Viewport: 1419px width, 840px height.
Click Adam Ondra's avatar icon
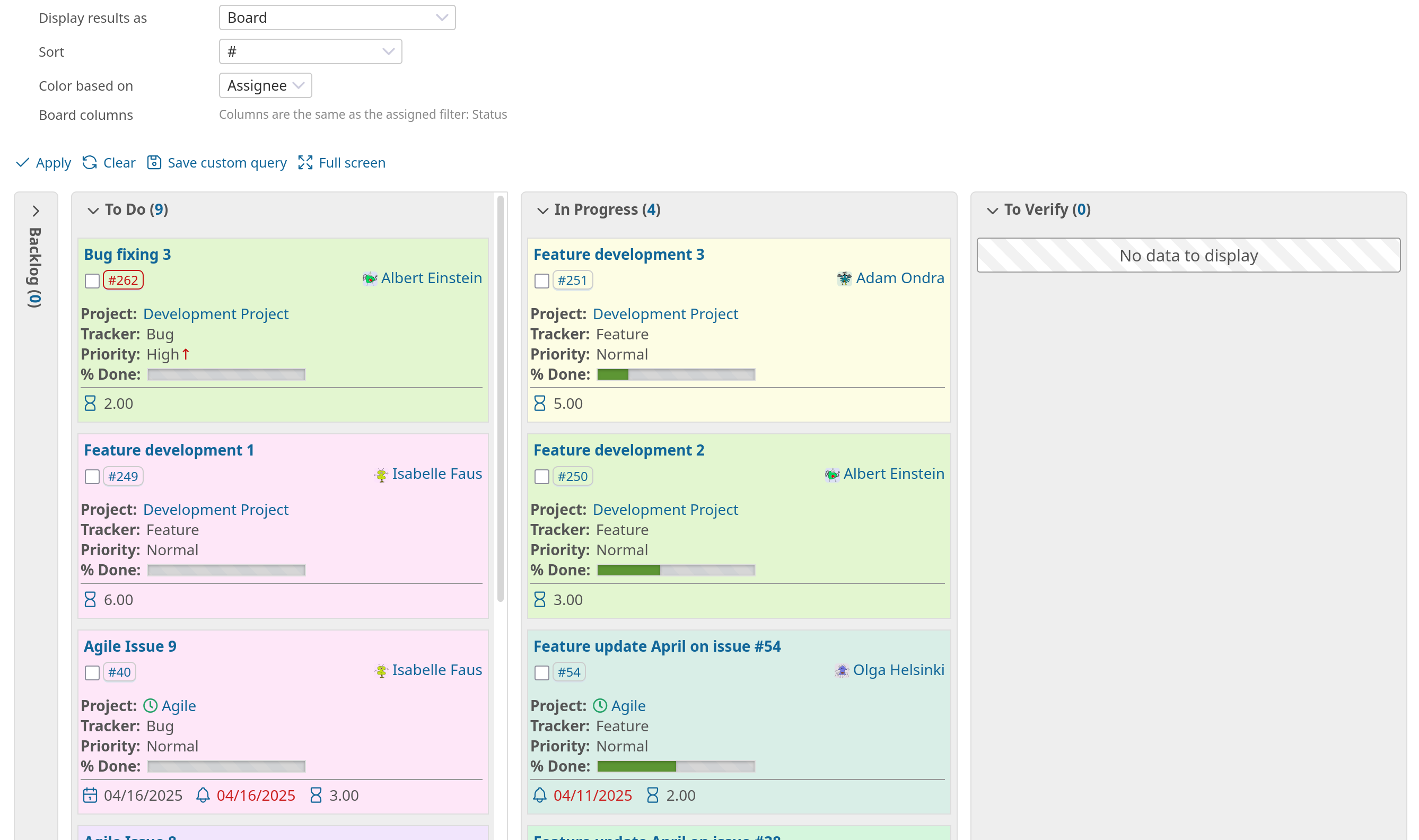pos(844,278)
